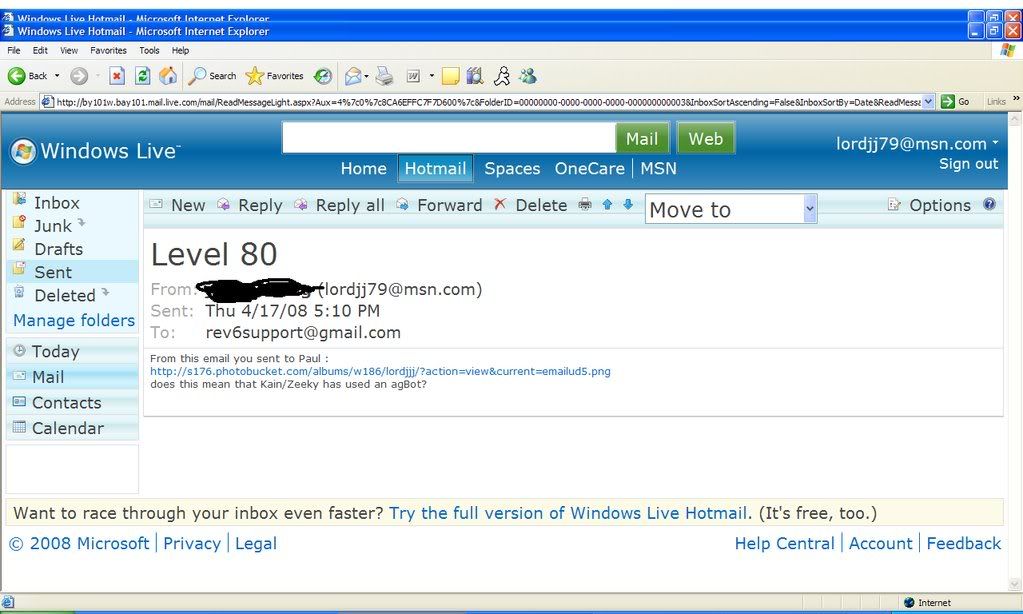Viewport: 1023px width, 614px height.
Task: Open the IE Search pane
Action: pos(212,76)
